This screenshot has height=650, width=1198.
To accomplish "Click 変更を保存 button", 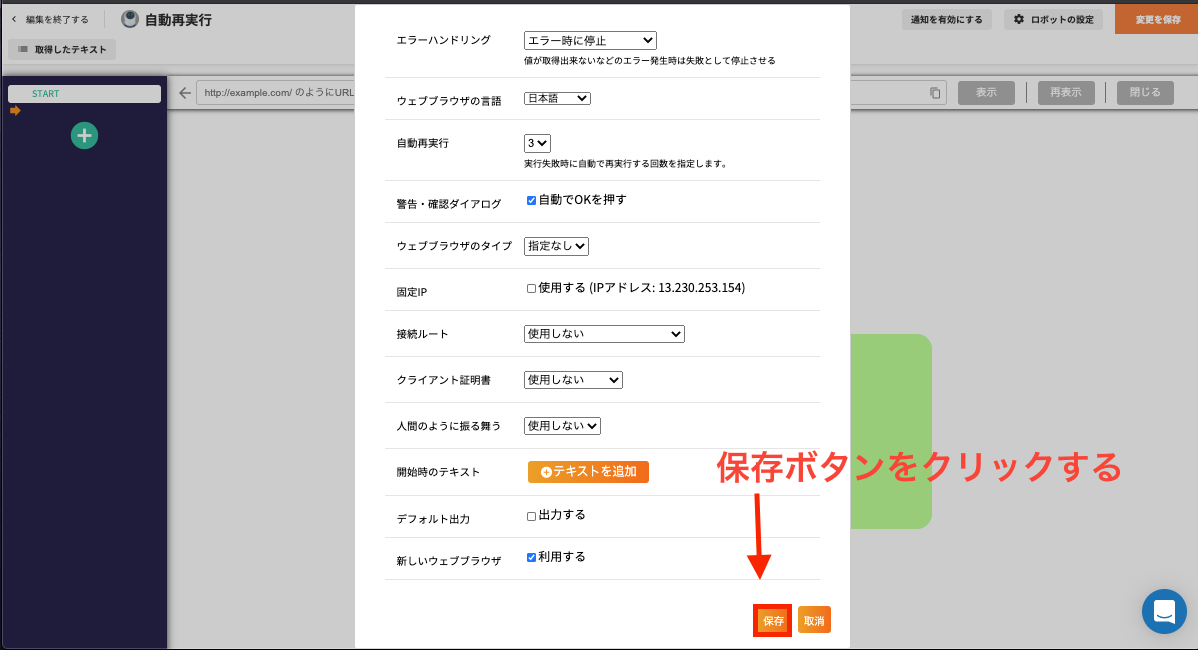I will point(1157,20).
